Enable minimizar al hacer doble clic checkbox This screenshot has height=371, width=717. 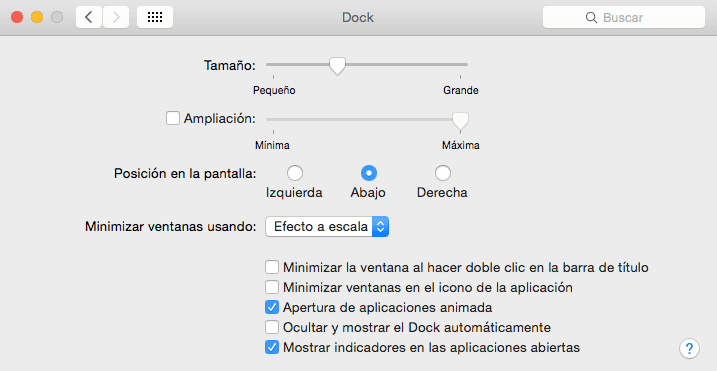(x=272, y=267)
